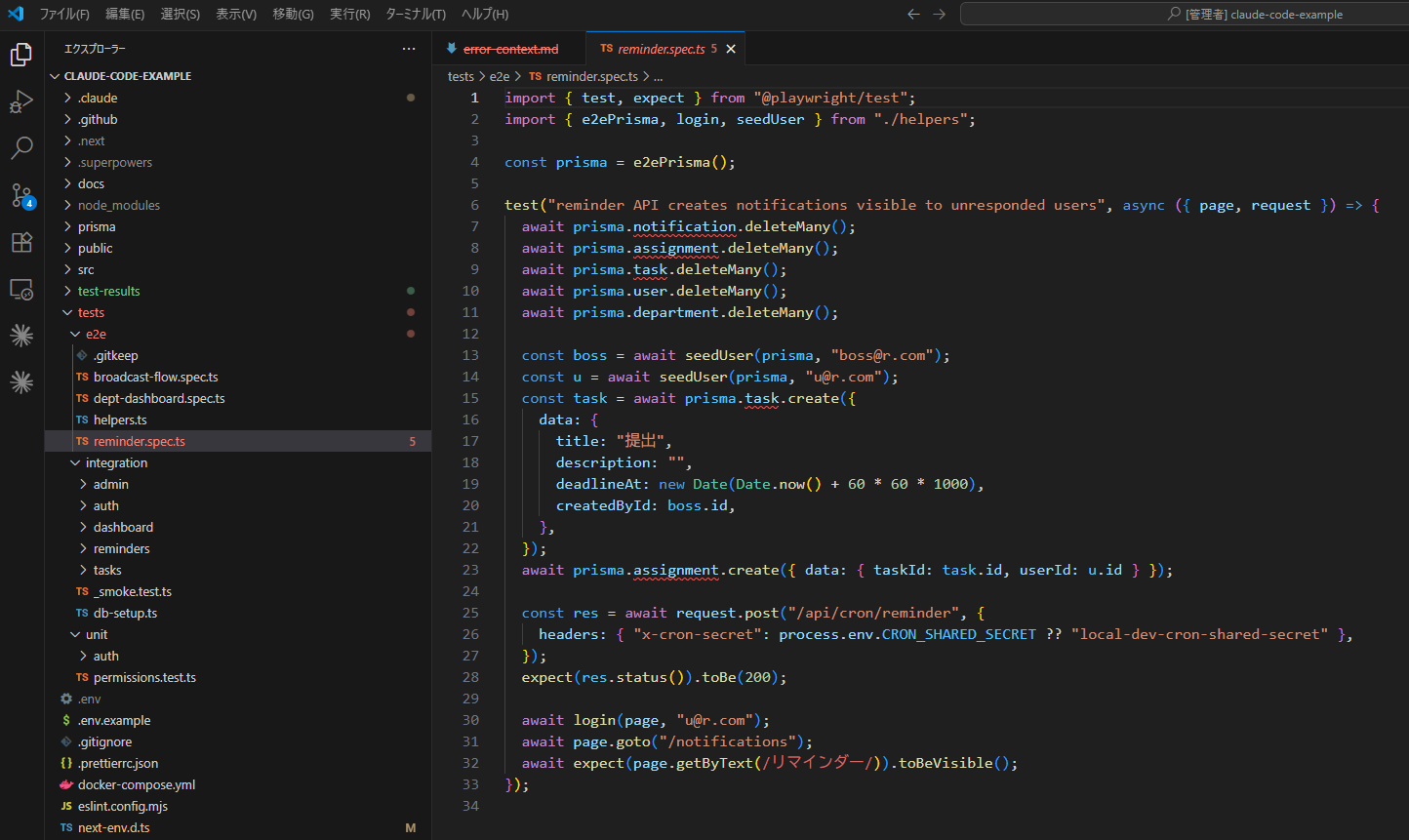Click eslint.config.mjs JS icon
This screenshot has width=1409, height=840.
66,806
